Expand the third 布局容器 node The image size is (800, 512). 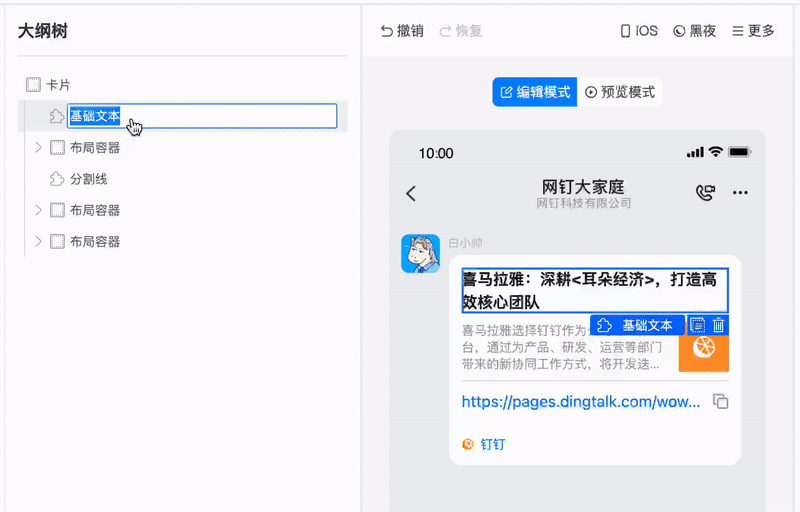(x=38, y=241)
